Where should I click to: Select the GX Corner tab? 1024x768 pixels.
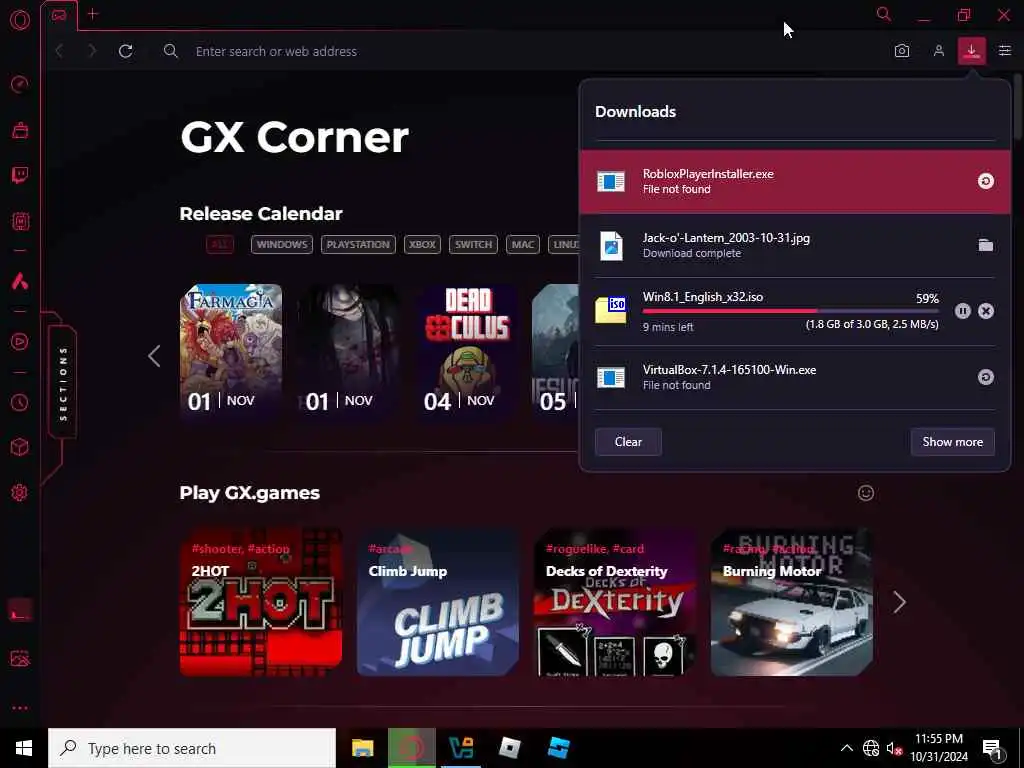click(59, 14)
